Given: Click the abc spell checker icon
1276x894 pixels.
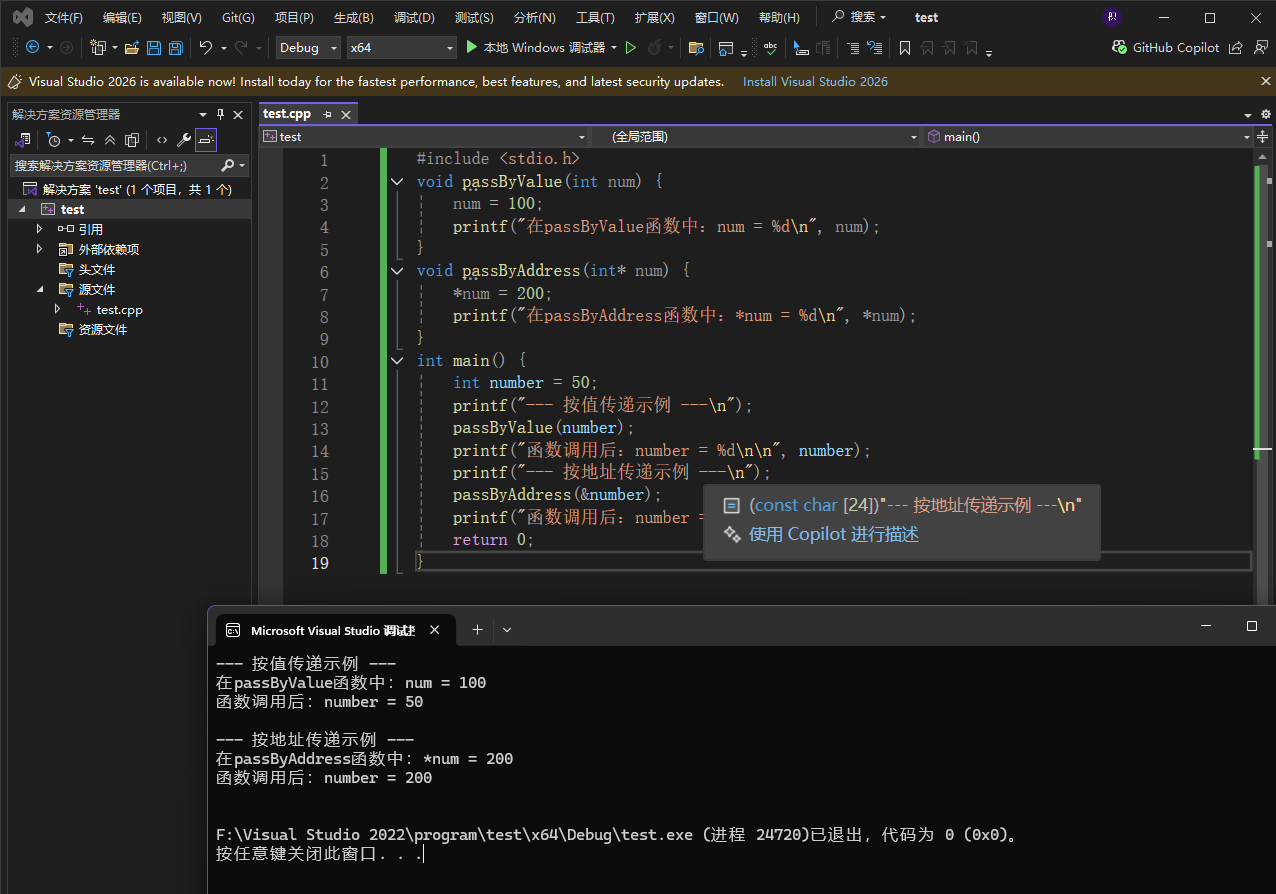Looking at the screenshot, I should pos(770,47).
